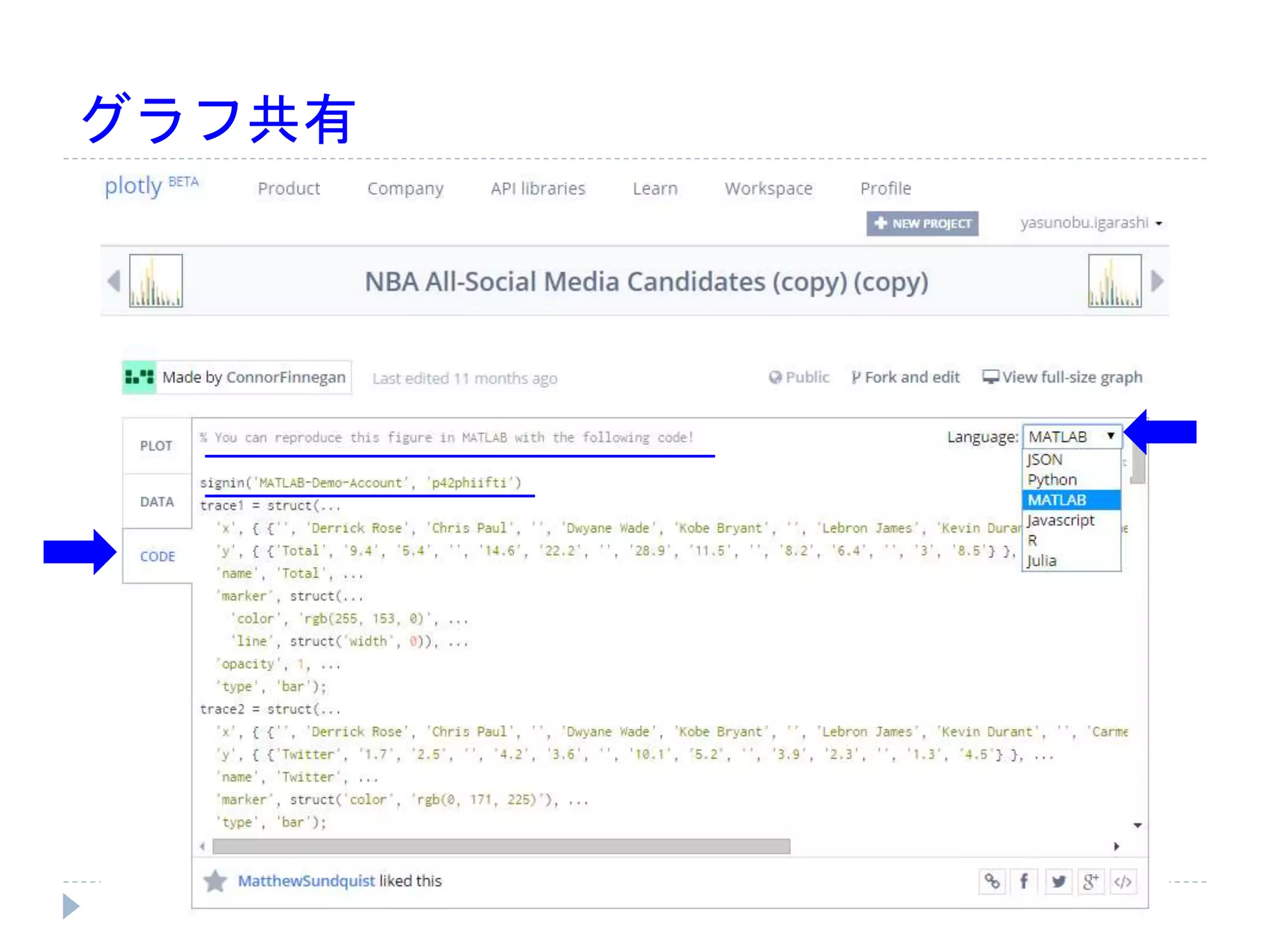Image resolution: width=1270 pixels, height=952 pixels.
Task: Switch to the PLOT tab
Action: [156, 446]
